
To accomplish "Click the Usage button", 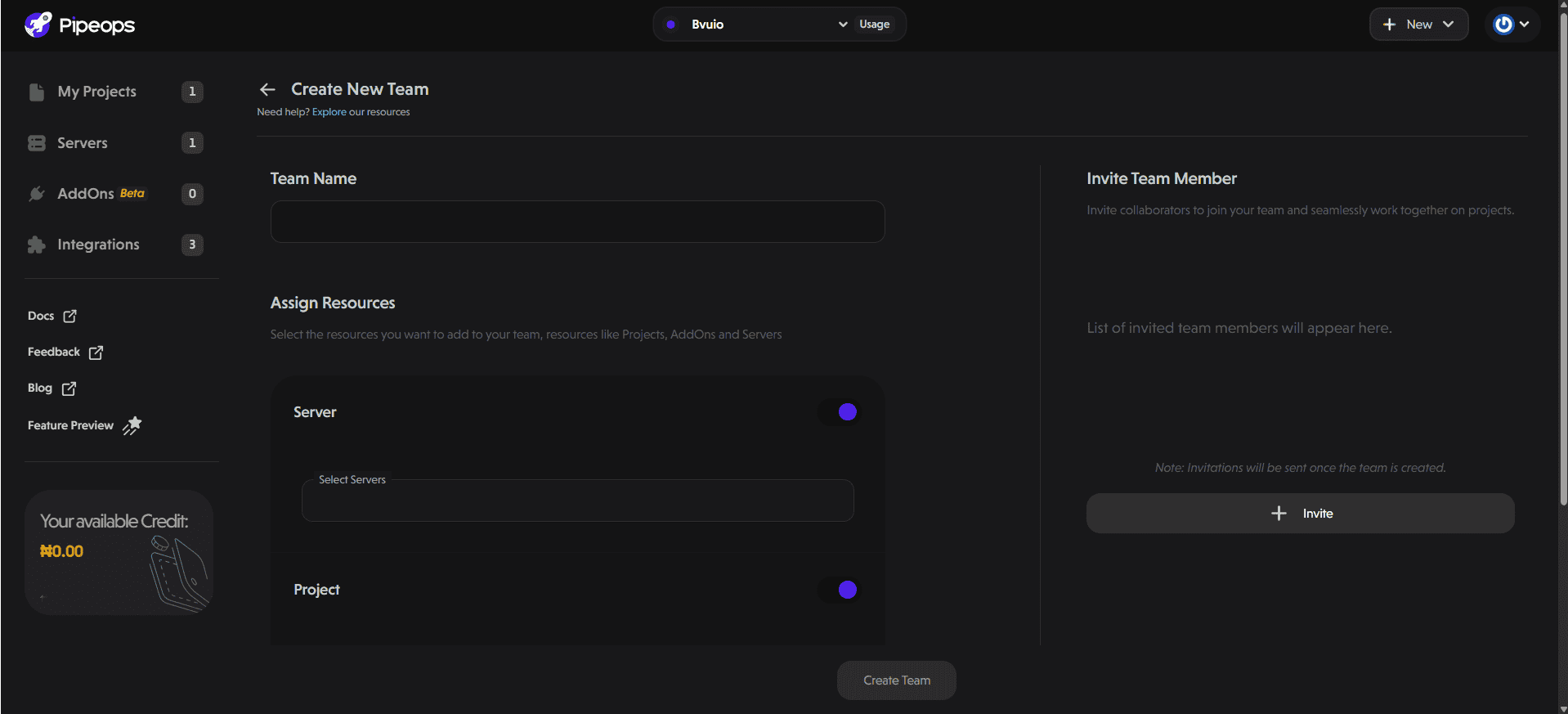I will coord(875,25).
